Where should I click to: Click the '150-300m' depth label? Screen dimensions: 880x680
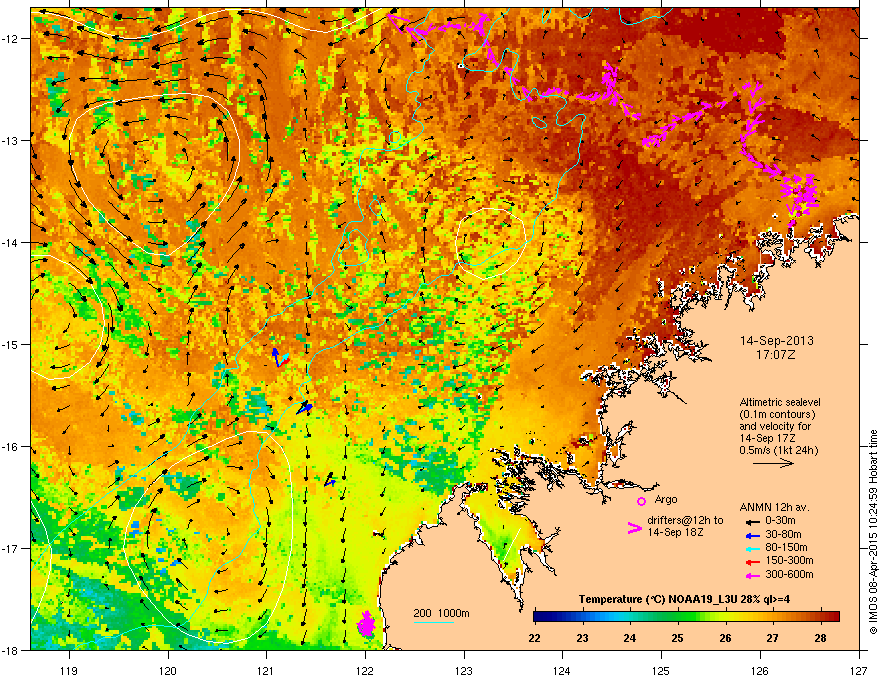789,560
